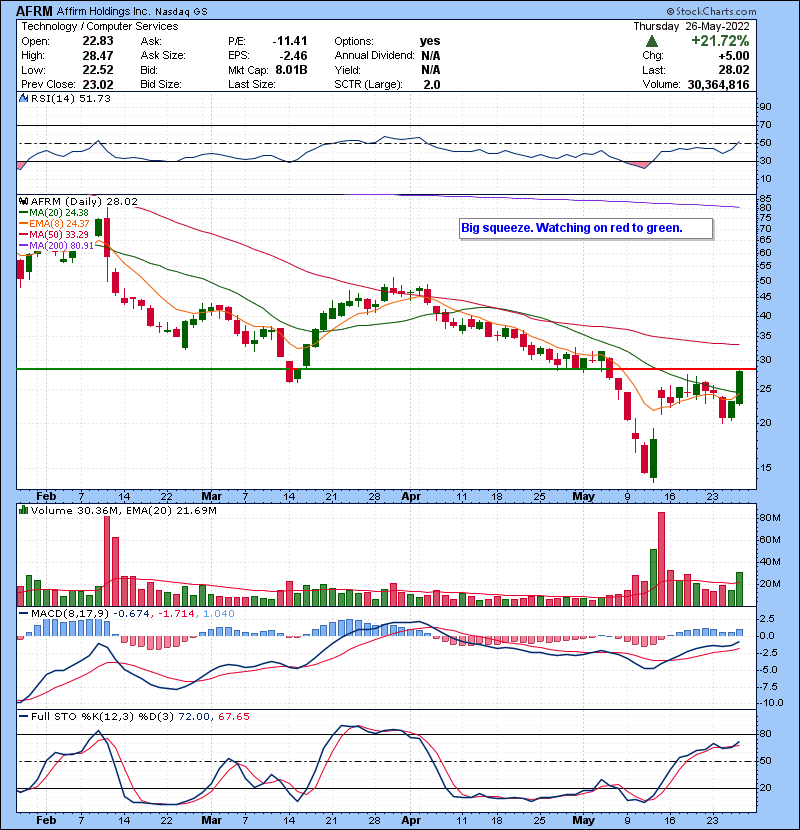Click the Volume 30.36M, EMA(20) 21.69M label
The image size is (800, 830).
tap(123, 511)
